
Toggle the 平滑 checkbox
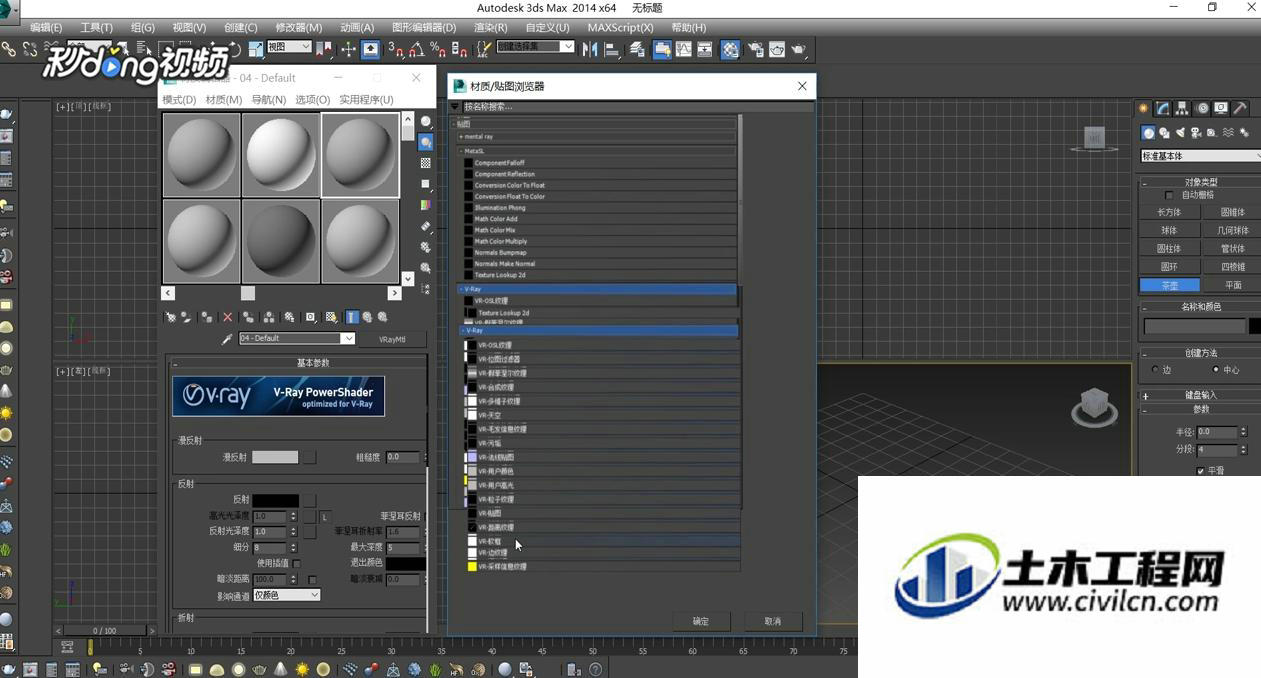click(x=1201, y=470)
